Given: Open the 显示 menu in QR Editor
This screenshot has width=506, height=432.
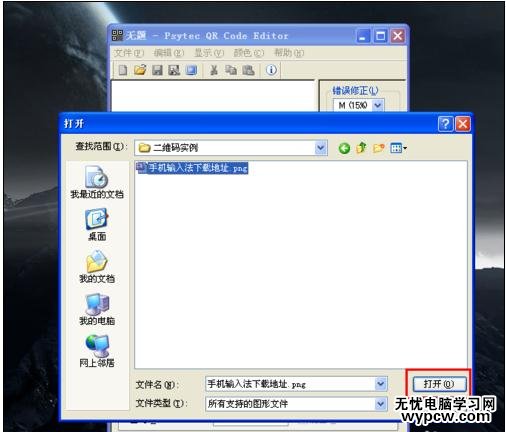Looking at the screenshot, I should click(209, 53).
